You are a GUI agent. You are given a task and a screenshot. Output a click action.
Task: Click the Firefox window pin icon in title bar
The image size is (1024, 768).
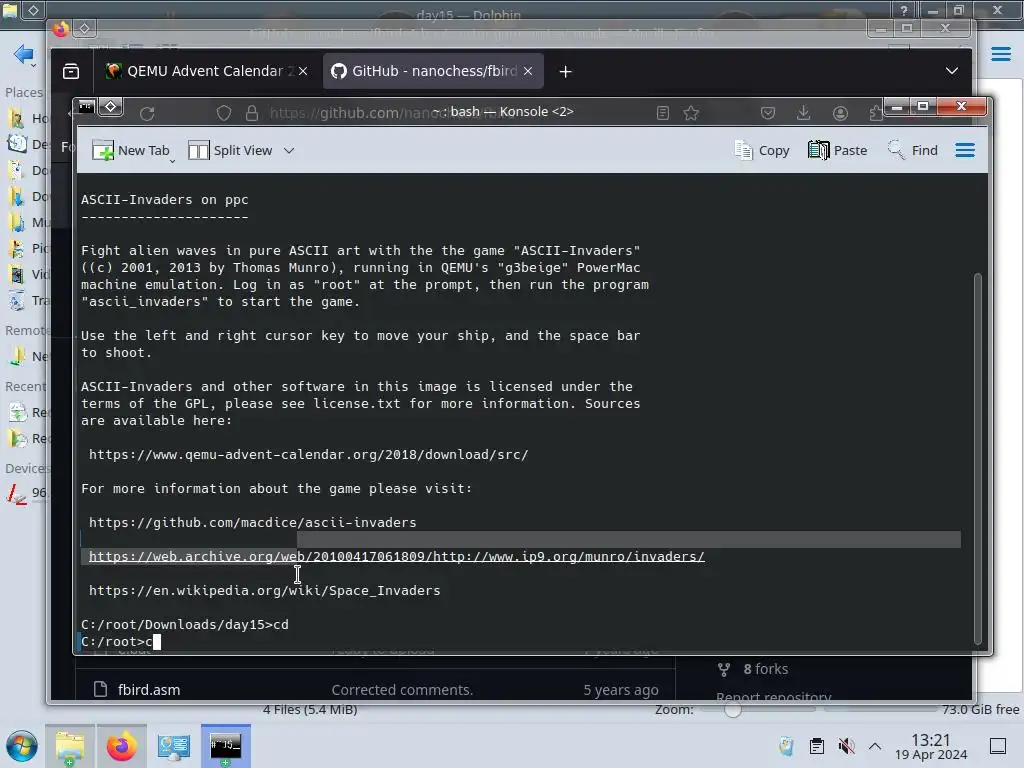(x=85, y=29)
